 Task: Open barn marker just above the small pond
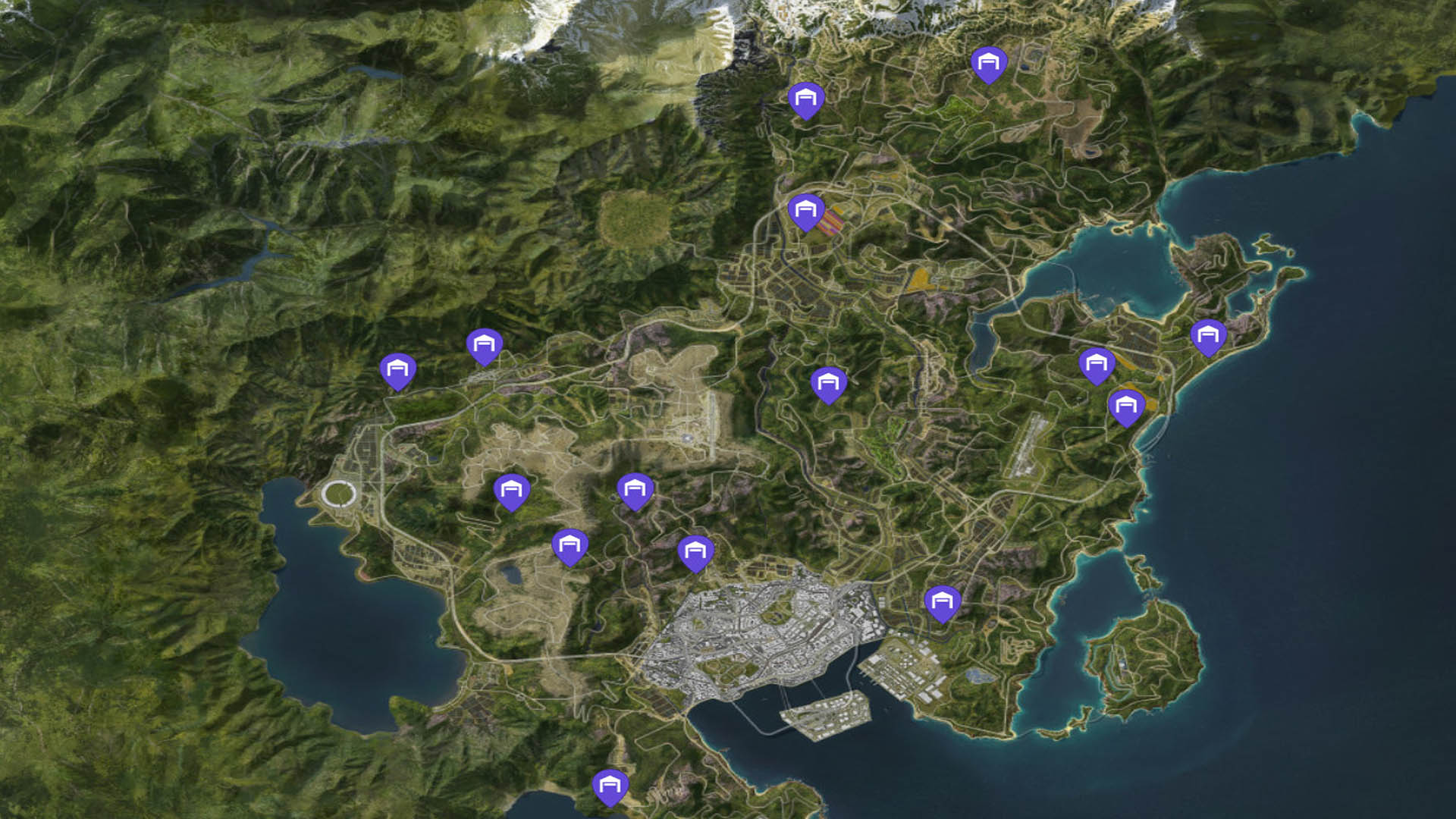point(570,548)
